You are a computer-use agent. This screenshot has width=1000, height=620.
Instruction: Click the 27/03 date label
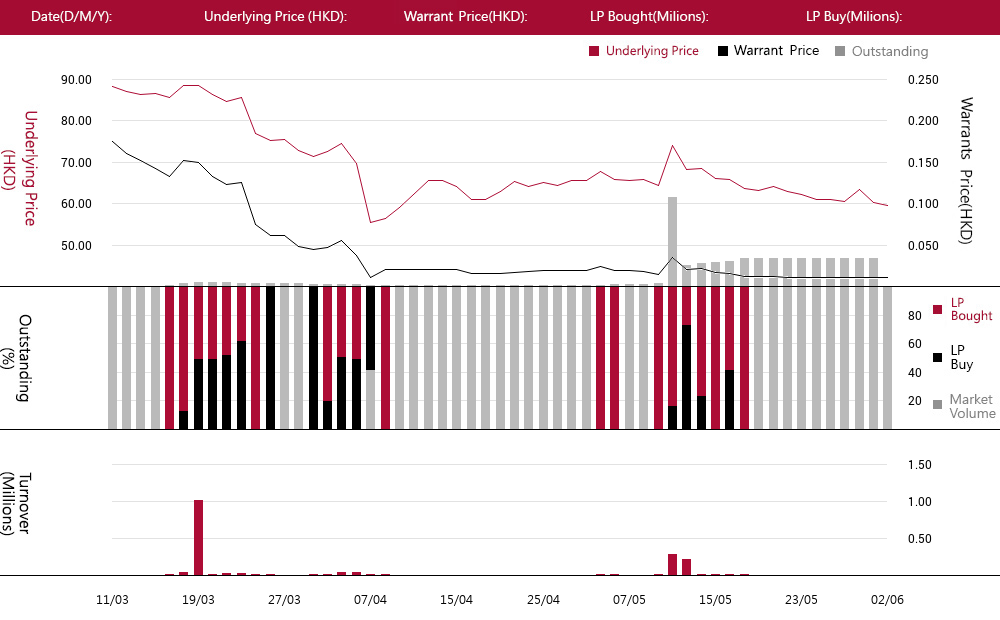click(x=284, y=600)
